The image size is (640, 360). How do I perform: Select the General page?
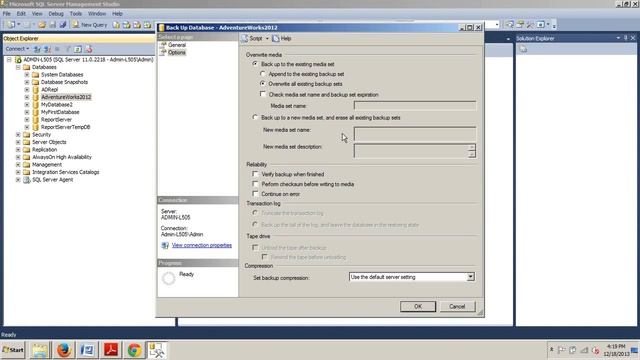pos(177,45)
